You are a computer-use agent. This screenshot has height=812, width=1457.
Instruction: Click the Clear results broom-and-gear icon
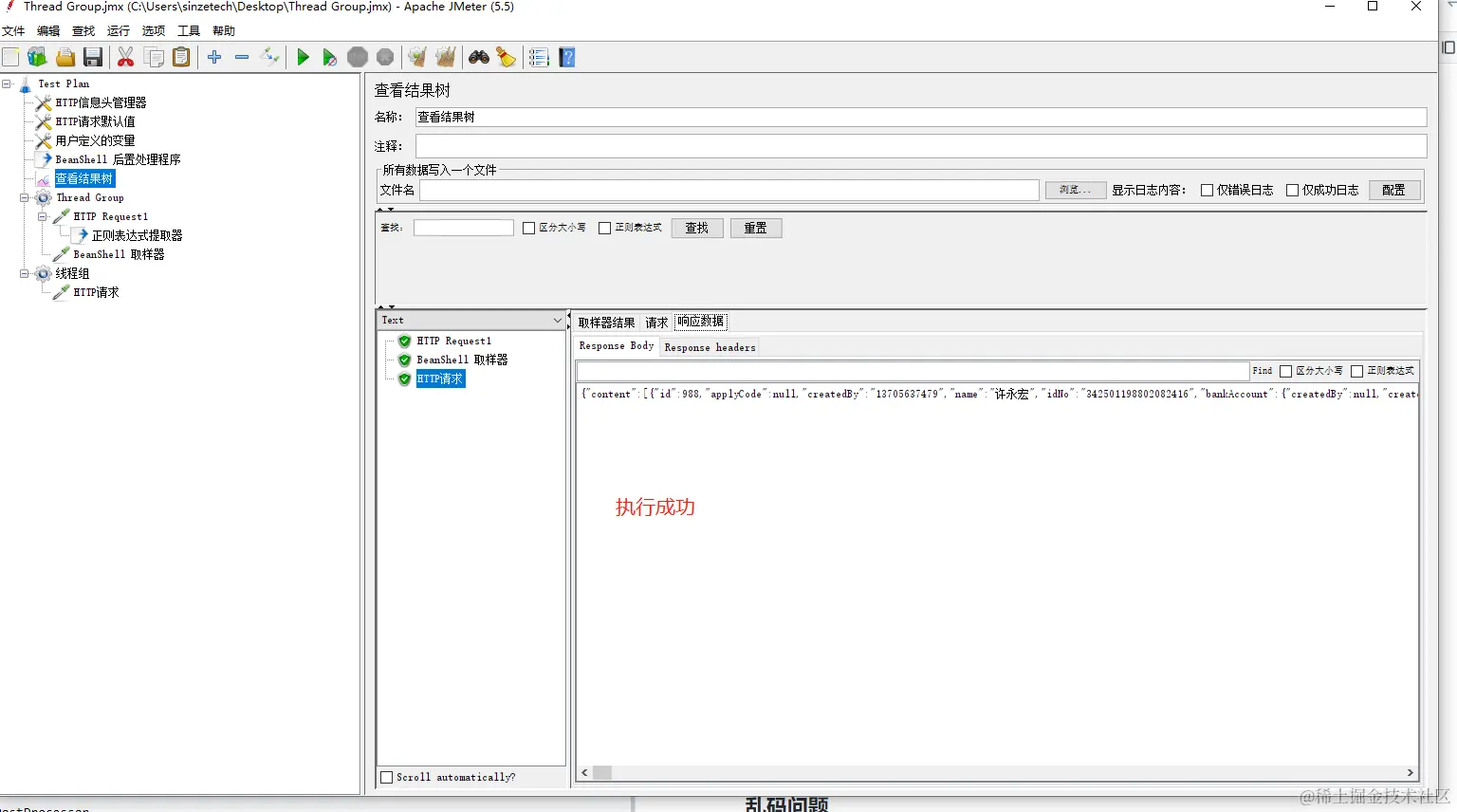[417, 57]
